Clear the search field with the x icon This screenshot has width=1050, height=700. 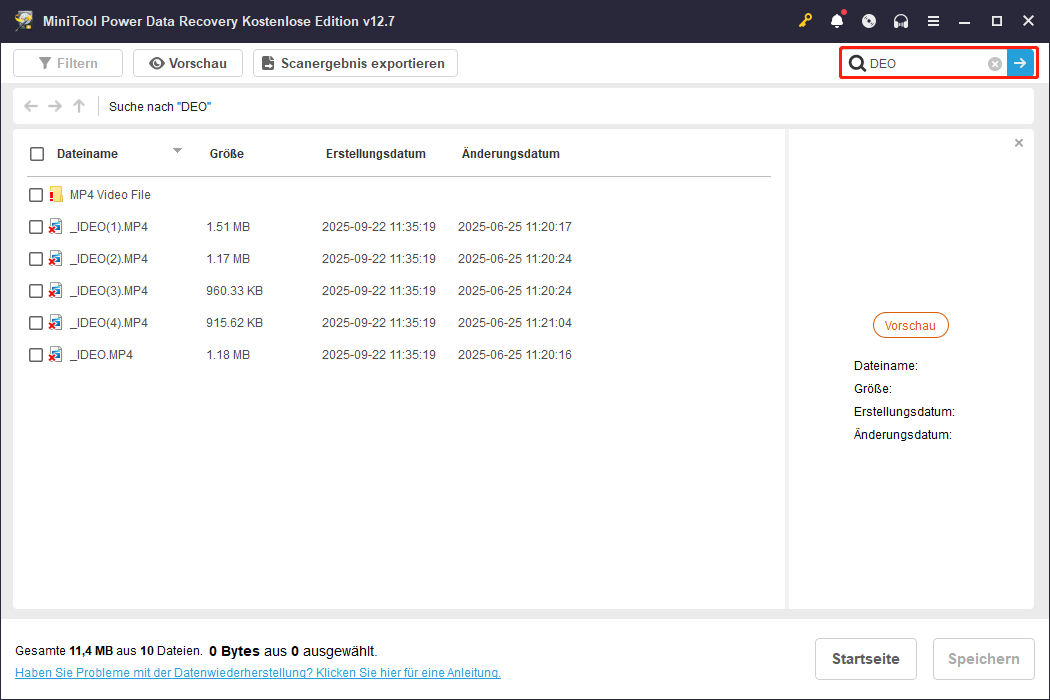[994, 63]
